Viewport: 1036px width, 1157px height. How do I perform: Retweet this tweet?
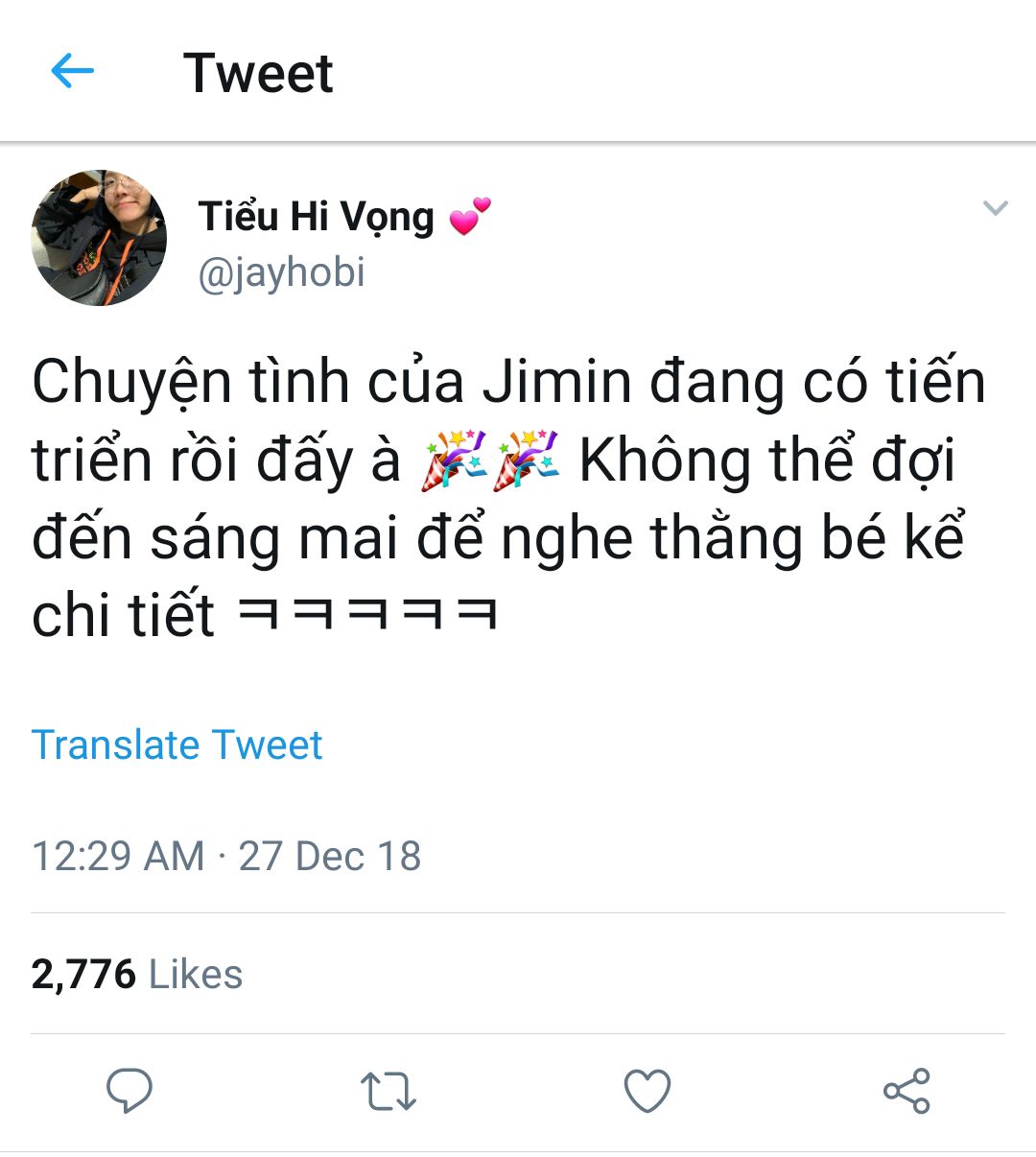tap(388, 1092)
